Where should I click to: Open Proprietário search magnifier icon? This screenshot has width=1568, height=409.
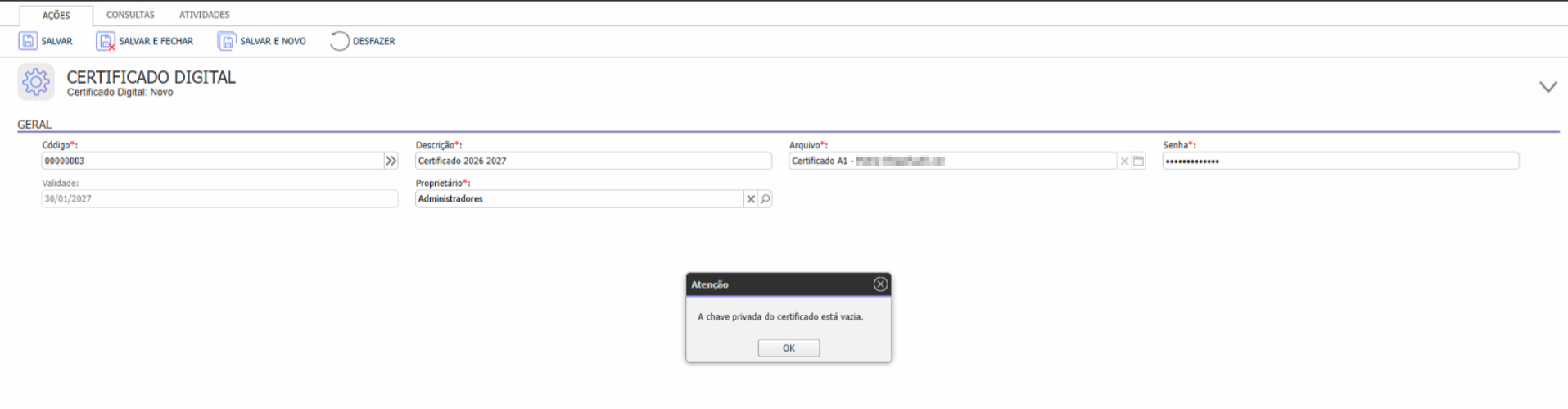pyautogui.click(x=765, y=199)
